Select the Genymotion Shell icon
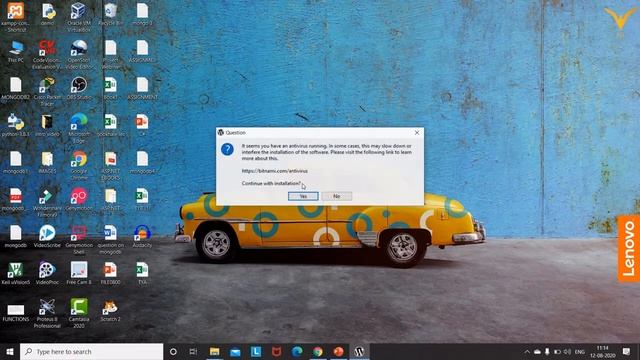The image size is (640, 360). [x=78, y=240]
